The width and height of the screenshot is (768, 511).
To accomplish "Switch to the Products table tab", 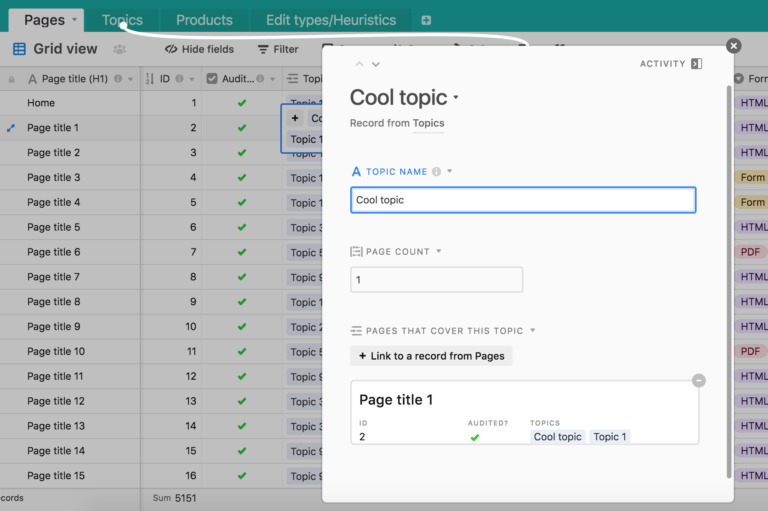I will [204, 20].
